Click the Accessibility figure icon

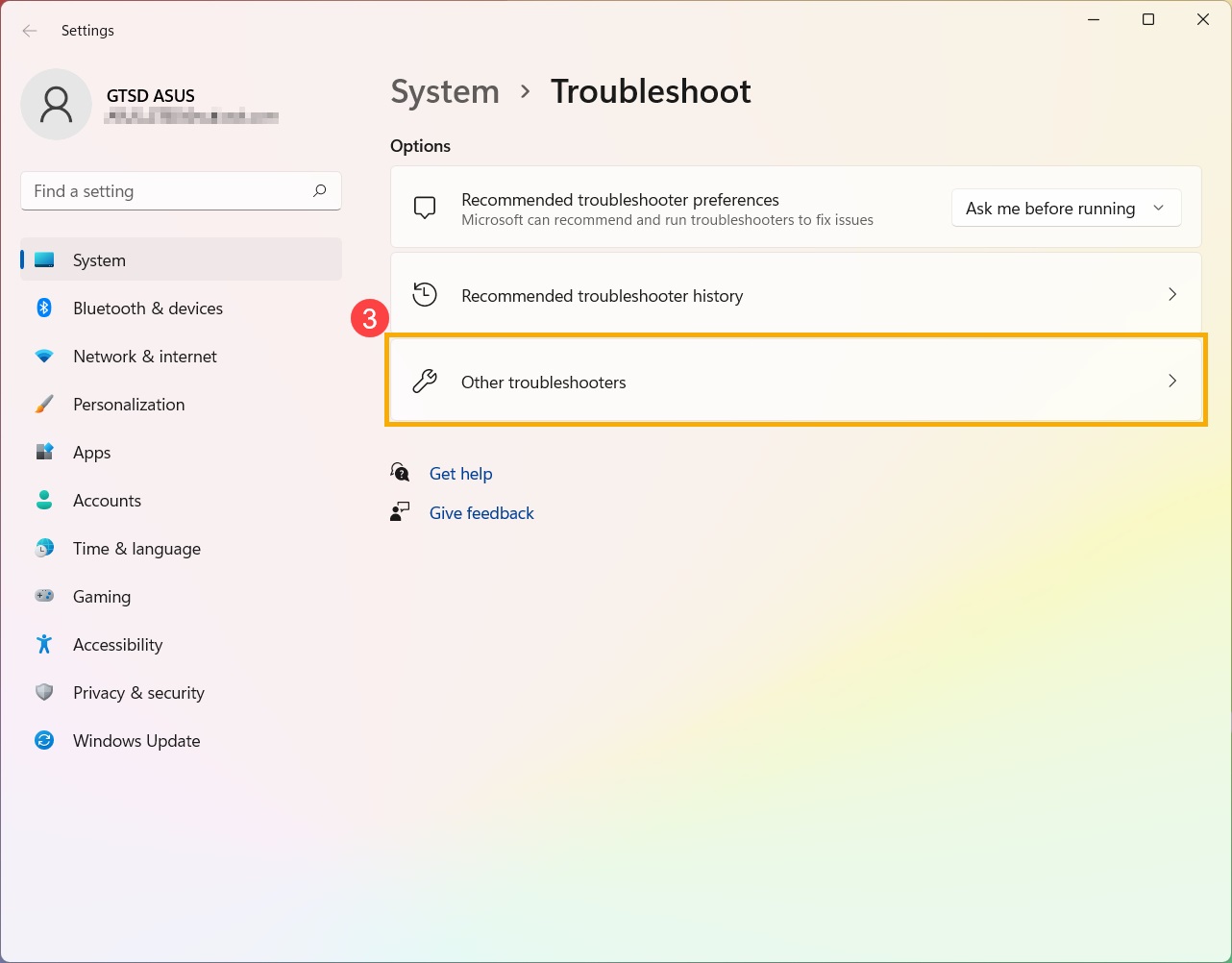pyautogui.click(x=44, y=644)
